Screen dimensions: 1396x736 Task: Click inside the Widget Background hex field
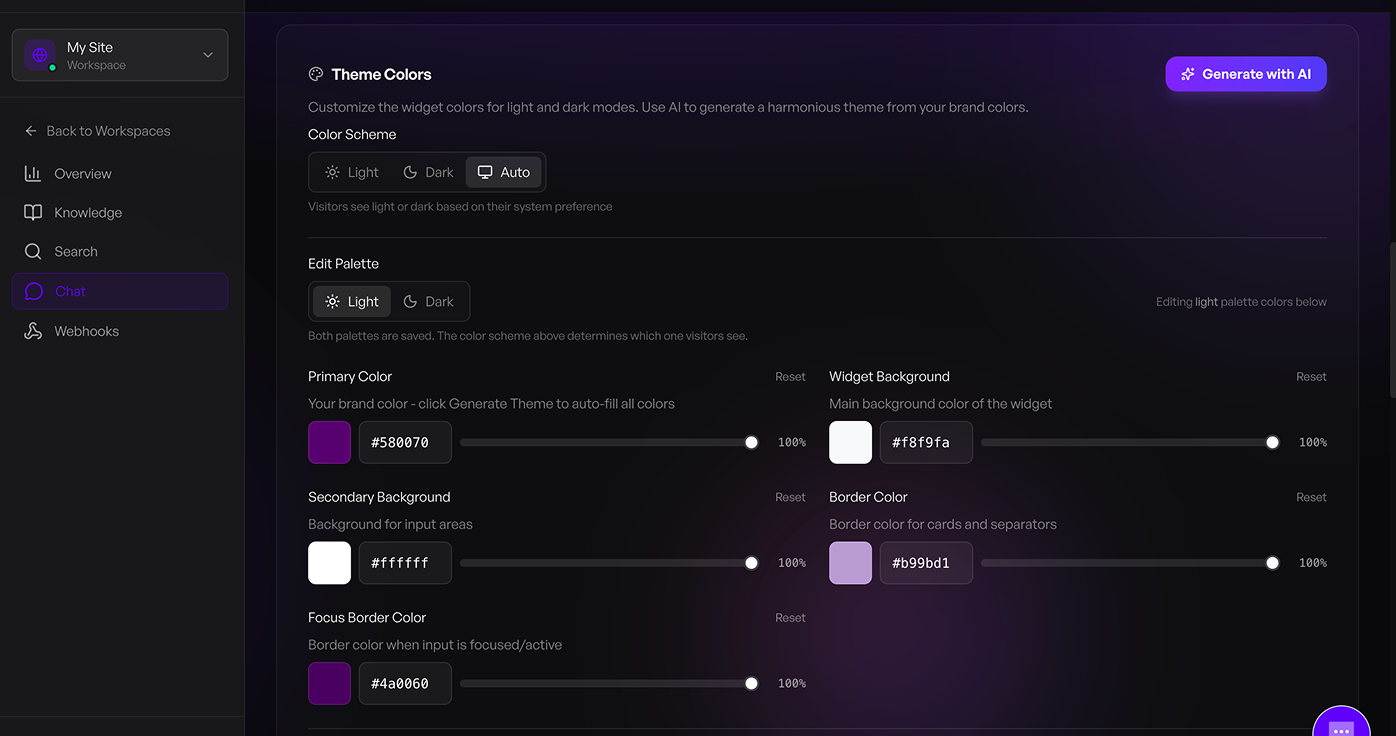926,441
